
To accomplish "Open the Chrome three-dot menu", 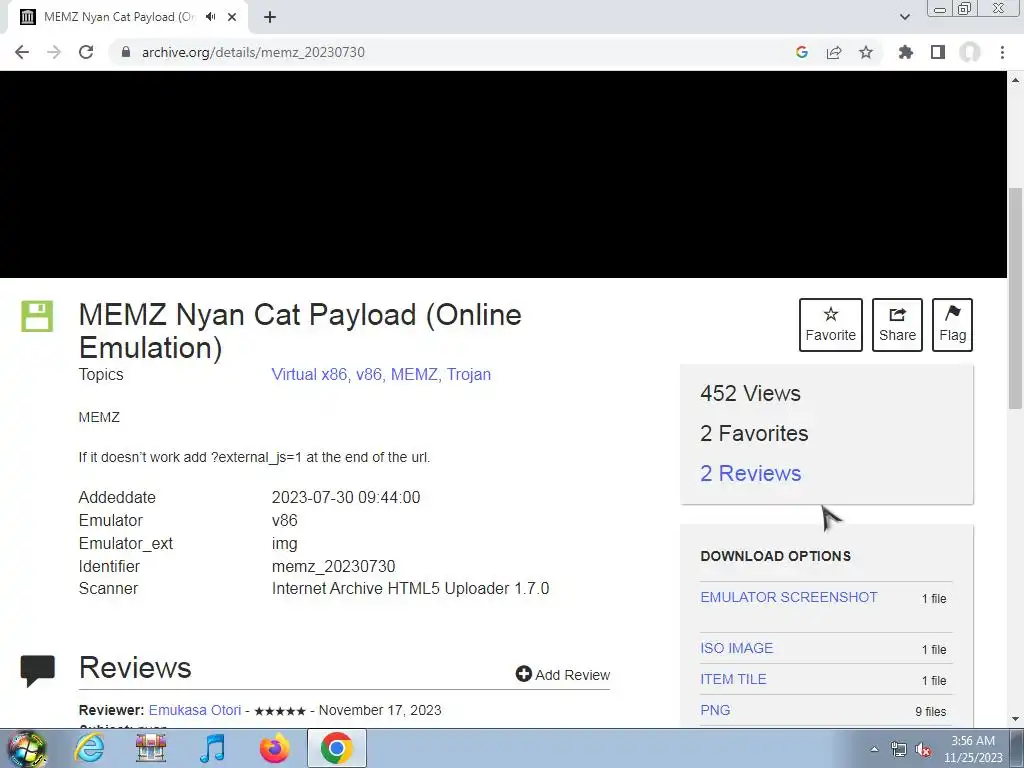I will click(1002, 52).
